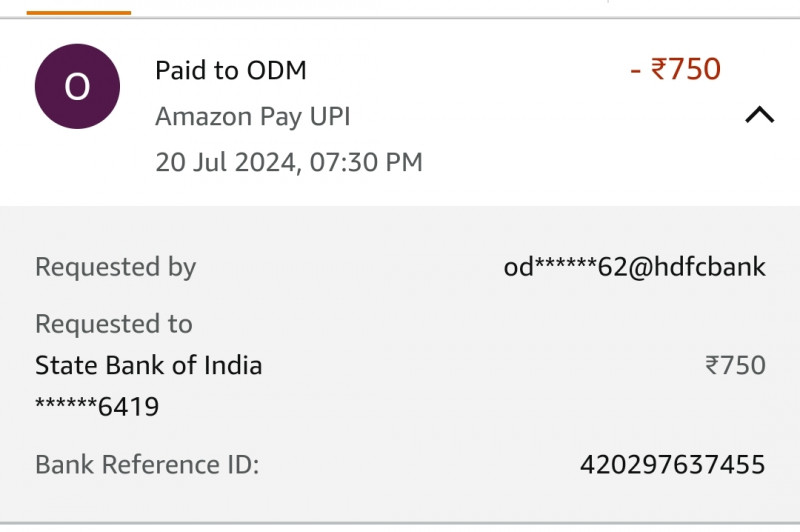Select the masked account number ******6419
800x532 pixels.
point(97,407)
